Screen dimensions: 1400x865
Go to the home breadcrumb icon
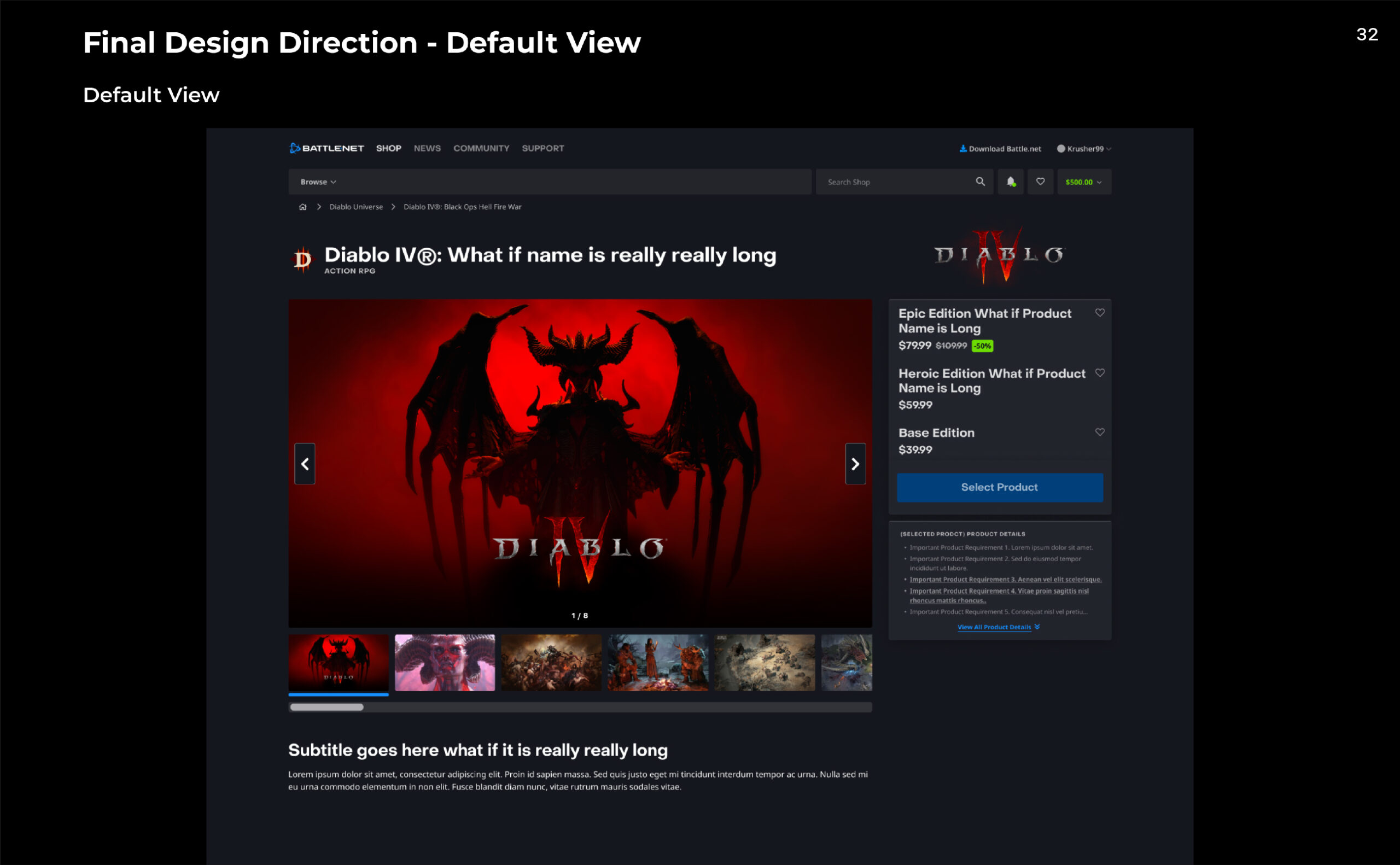pyautogui.click(x=302, y=207)
